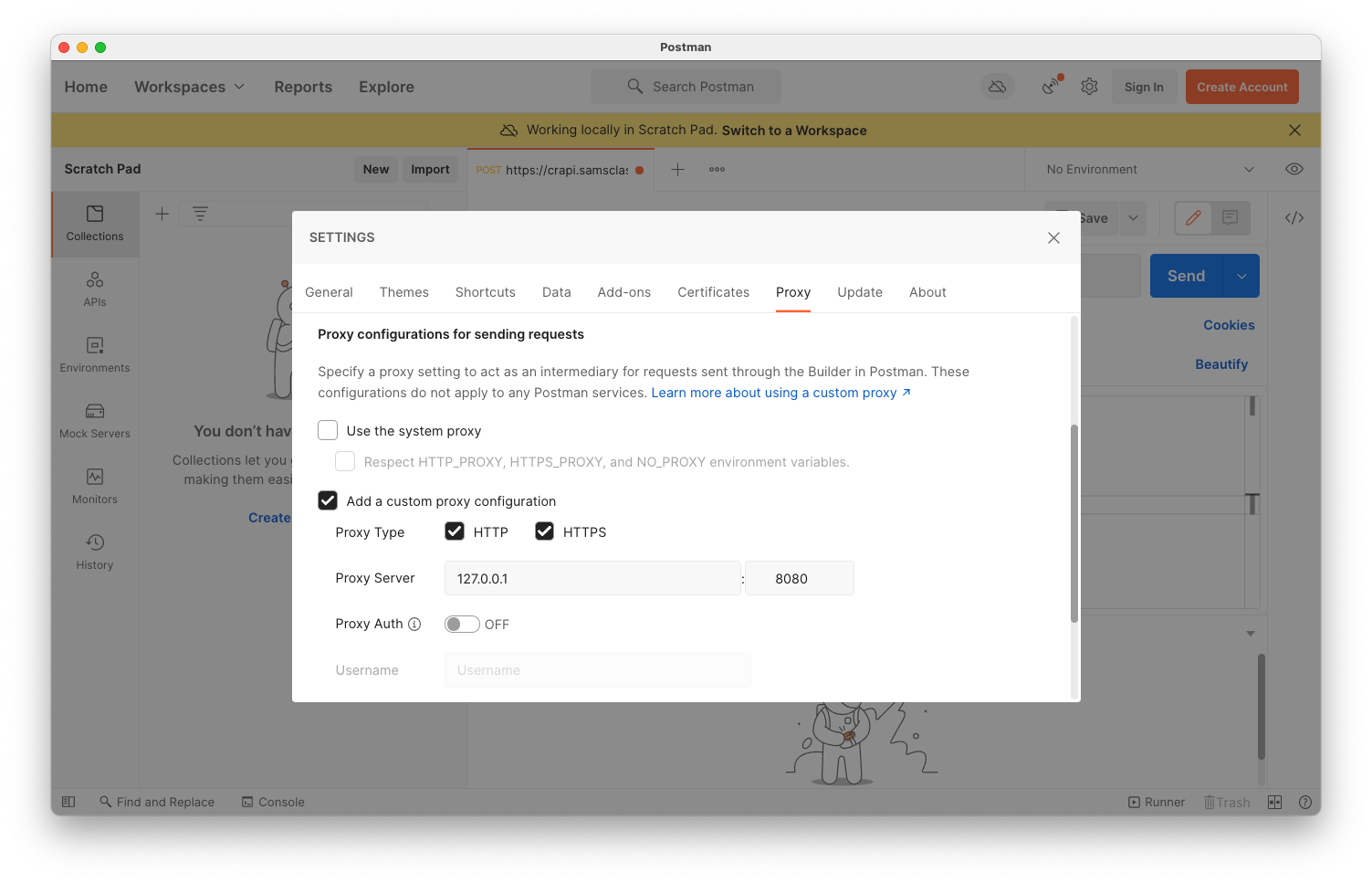Open Learn more about custom proxy link
Image resolution: width=1372 pixels, height=883 pixels.
coord(781,393)
